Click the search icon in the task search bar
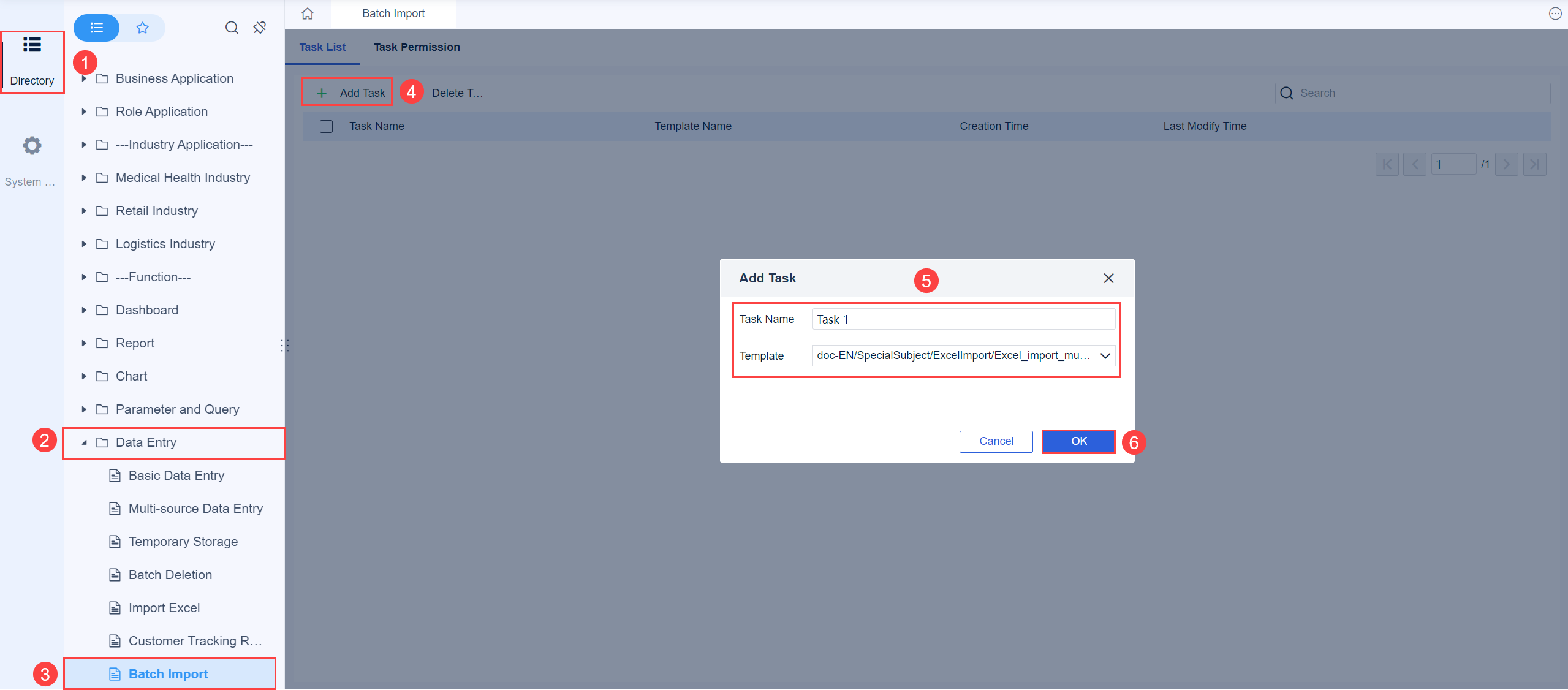This screenshot has width=1568, height=690. pos(1287,93)
